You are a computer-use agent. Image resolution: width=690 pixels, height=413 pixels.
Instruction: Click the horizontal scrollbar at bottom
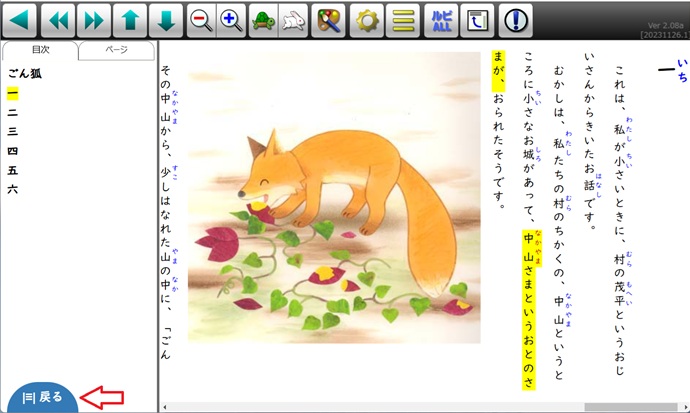[420, 407]
